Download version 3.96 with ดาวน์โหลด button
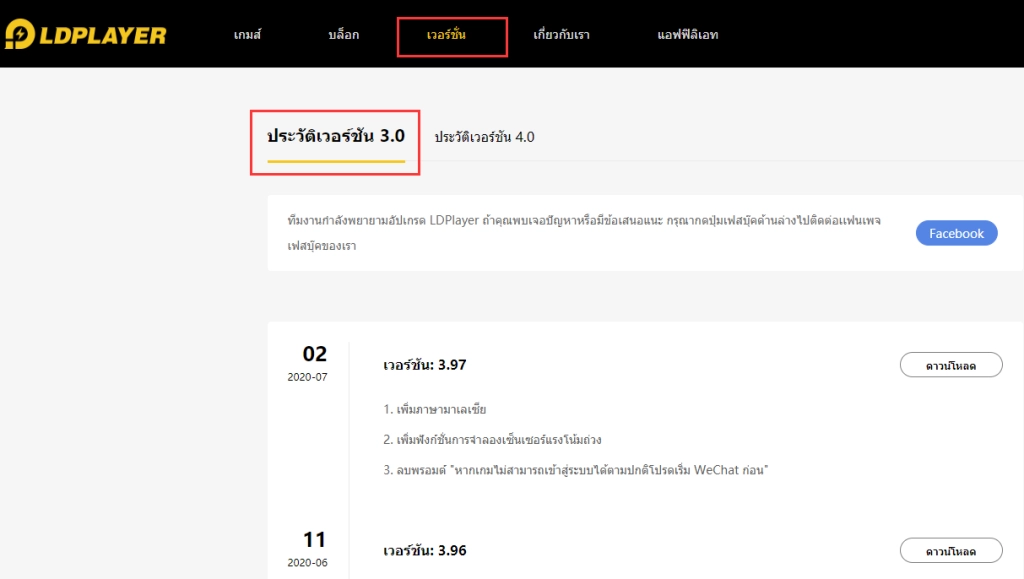Viewport: 1024px width, 579px height. (951, 550)
